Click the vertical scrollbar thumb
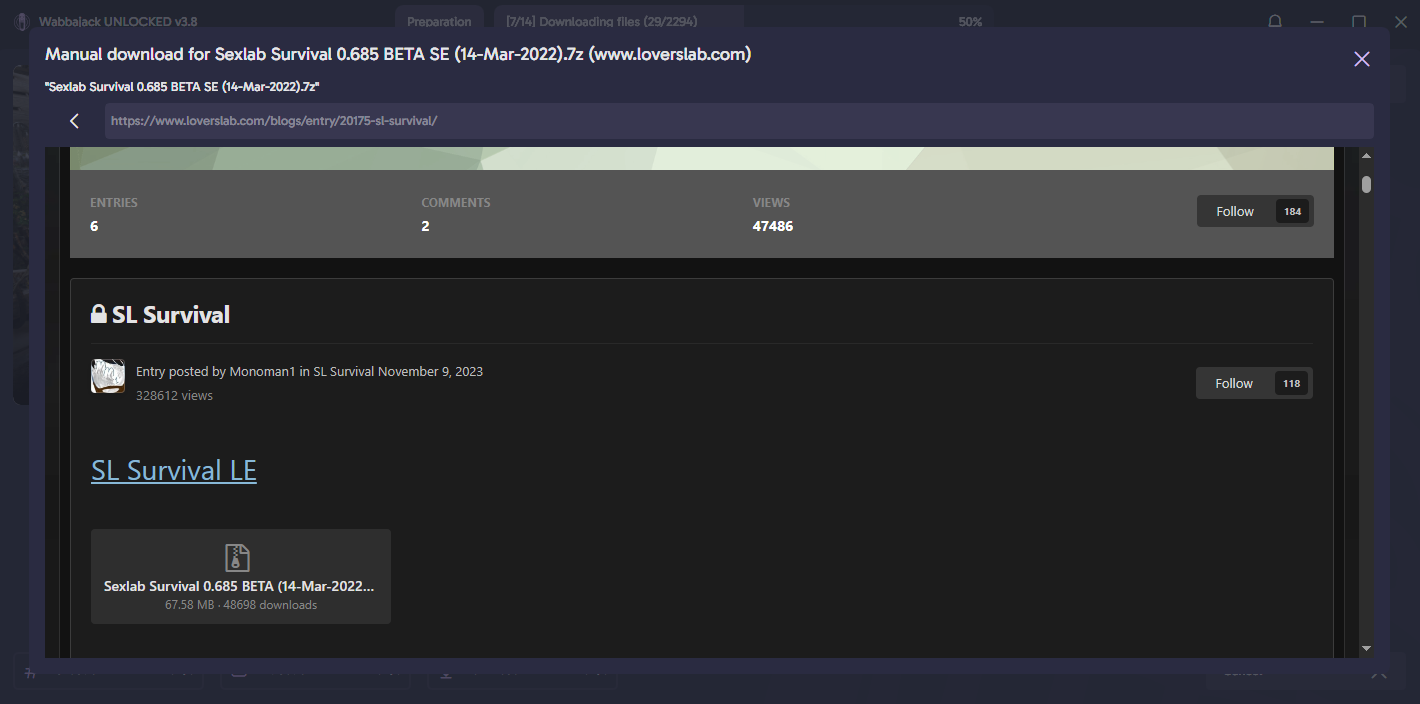The height and width of the screenshot is (704, 1420). coord(1366,184)
